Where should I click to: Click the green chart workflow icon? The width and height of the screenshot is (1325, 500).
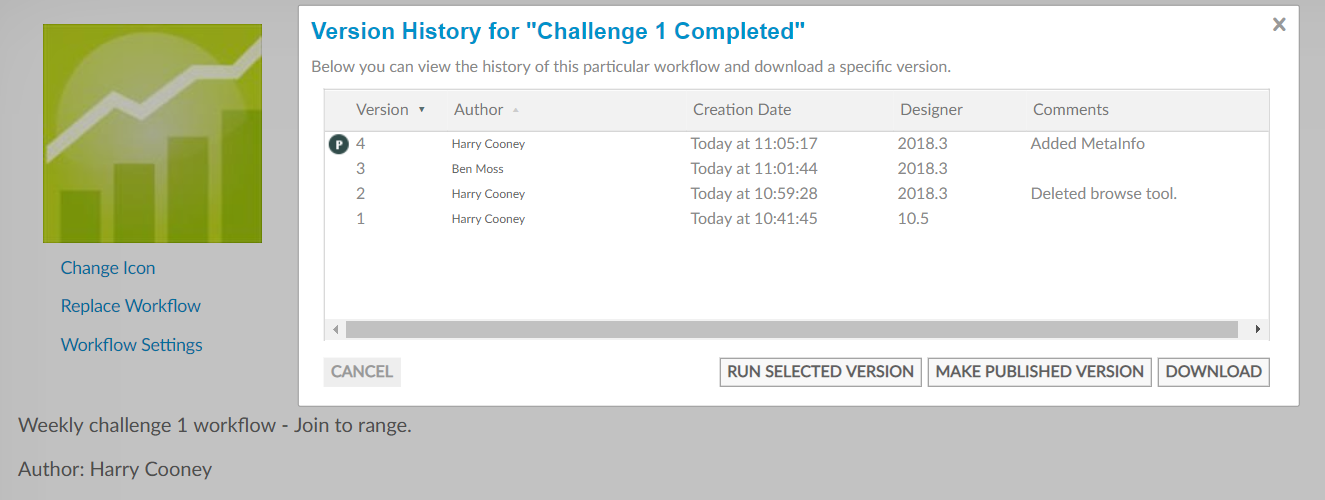pos(152,134)
